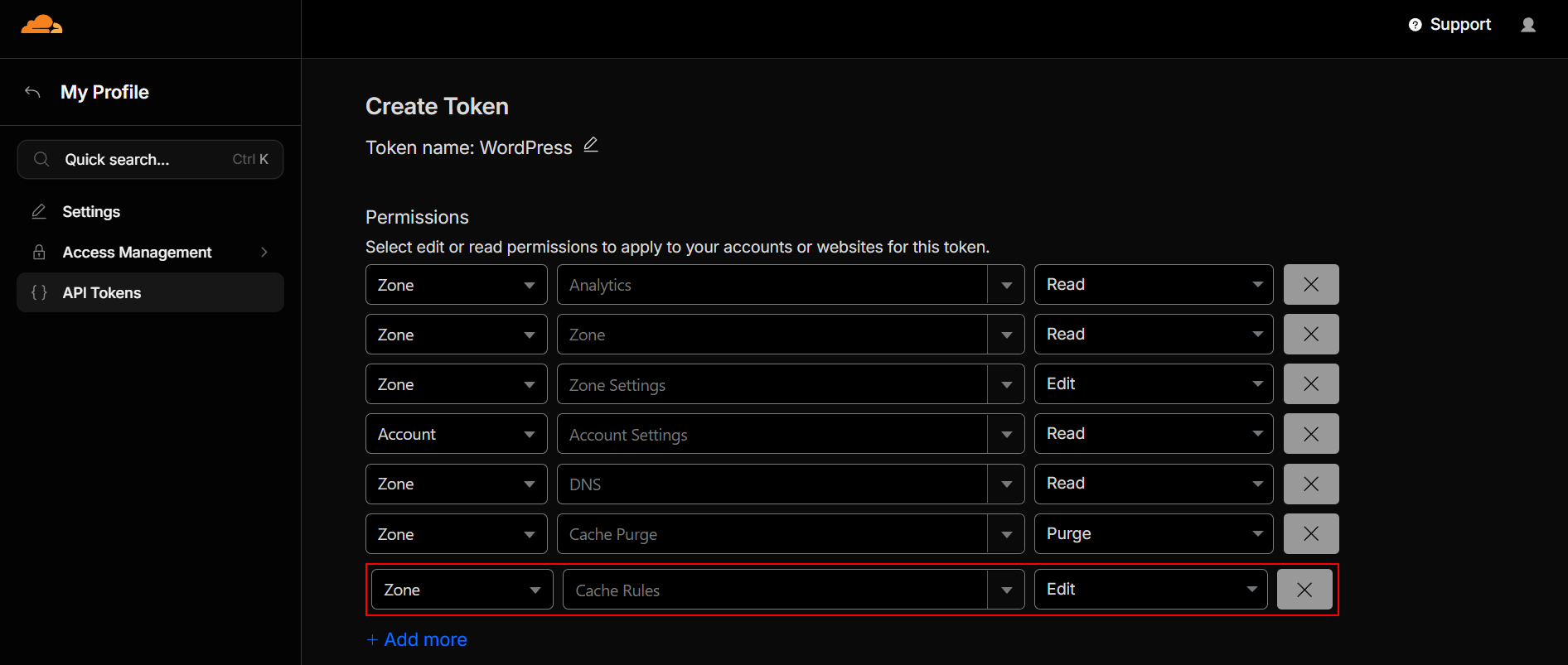Screen dimensions: 1568x665
Task: Remove the Cache Rules permission row
Action: click(1304, 589)
